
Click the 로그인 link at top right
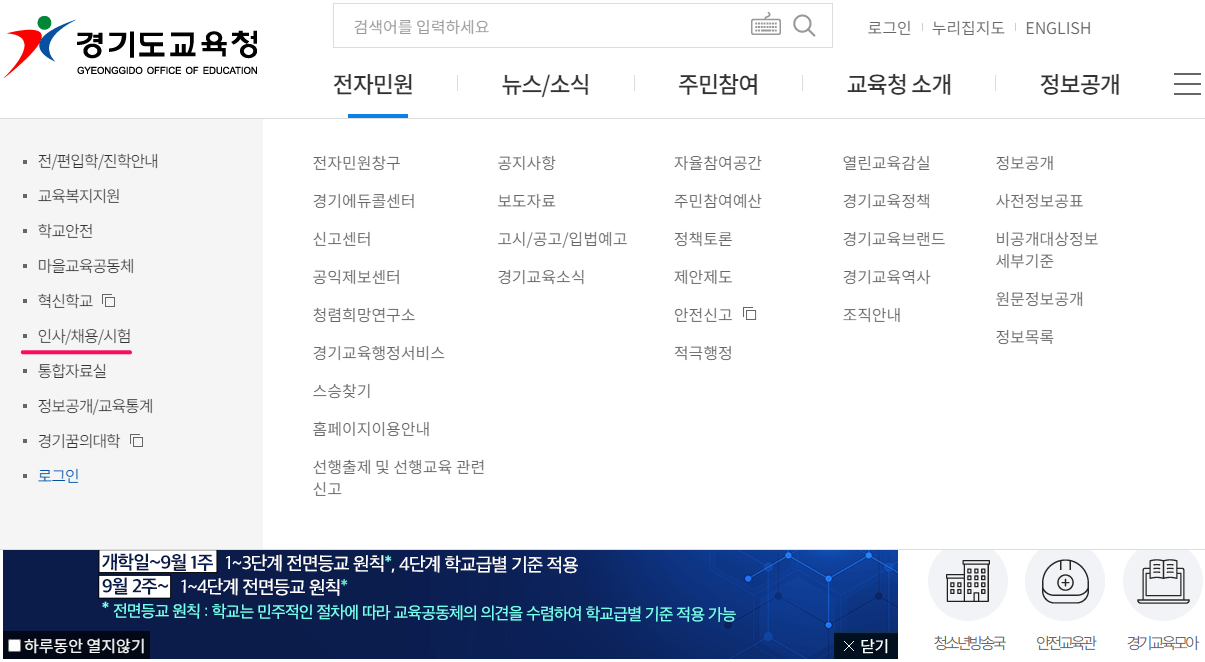coord(888,28)
